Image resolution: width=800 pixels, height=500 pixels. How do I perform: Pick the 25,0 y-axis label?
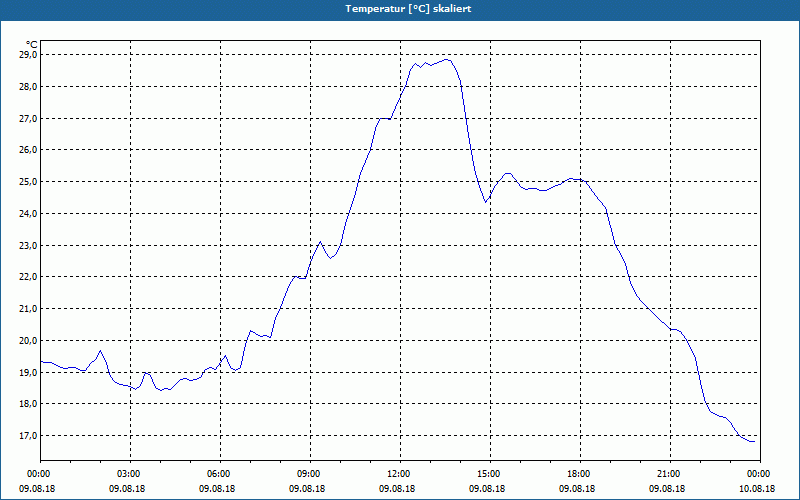(28, 182)
